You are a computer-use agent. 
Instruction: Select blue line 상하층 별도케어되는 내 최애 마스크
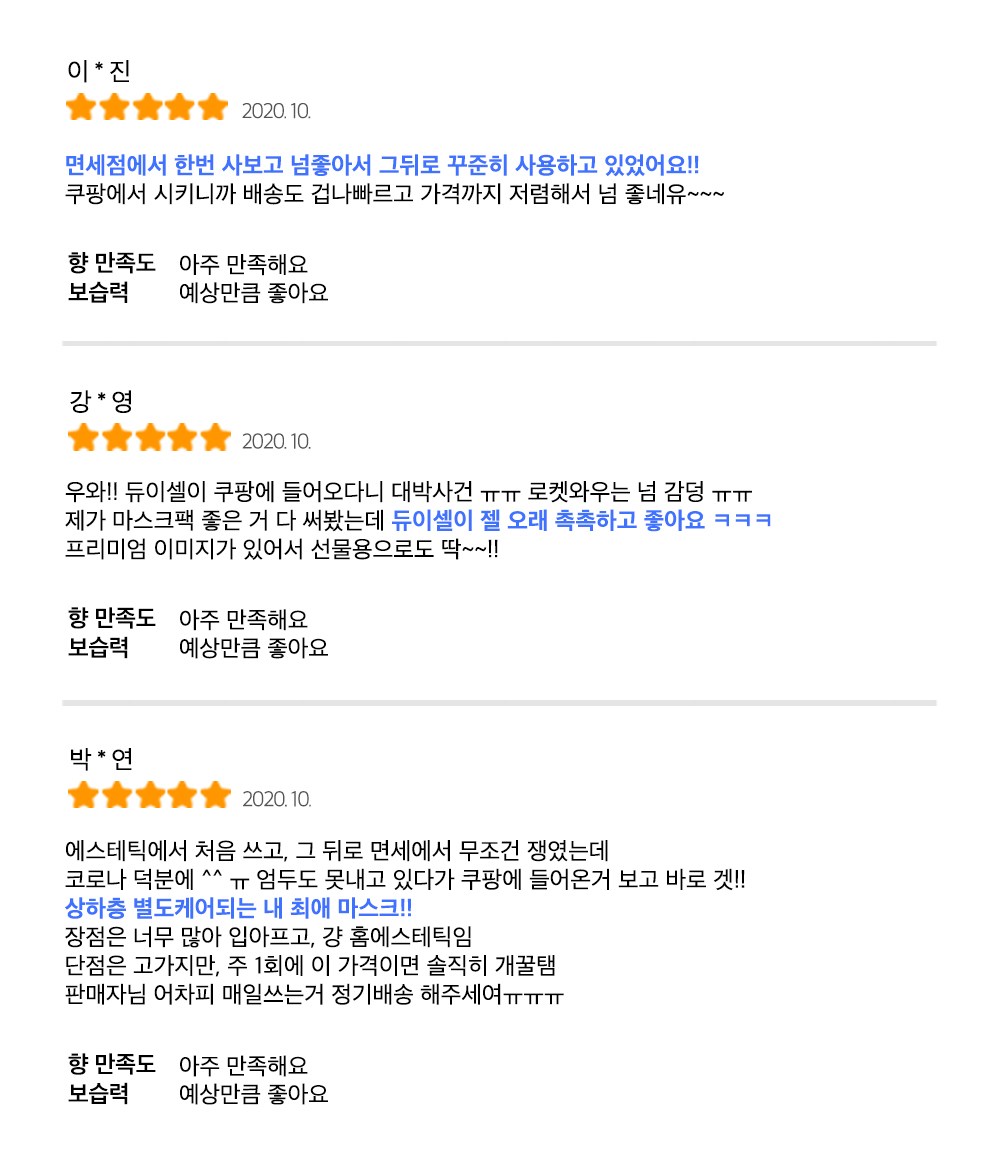click(x=238, y=908)
